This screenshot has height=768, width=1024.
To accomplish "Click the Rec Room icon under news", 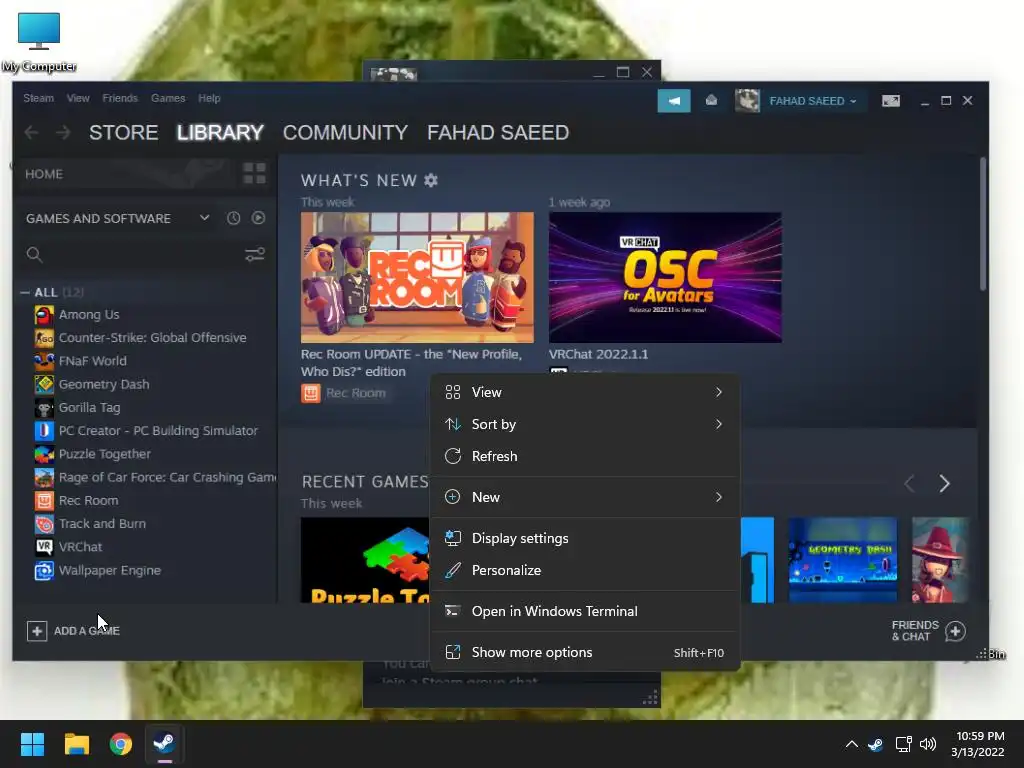I will (311, 393).
